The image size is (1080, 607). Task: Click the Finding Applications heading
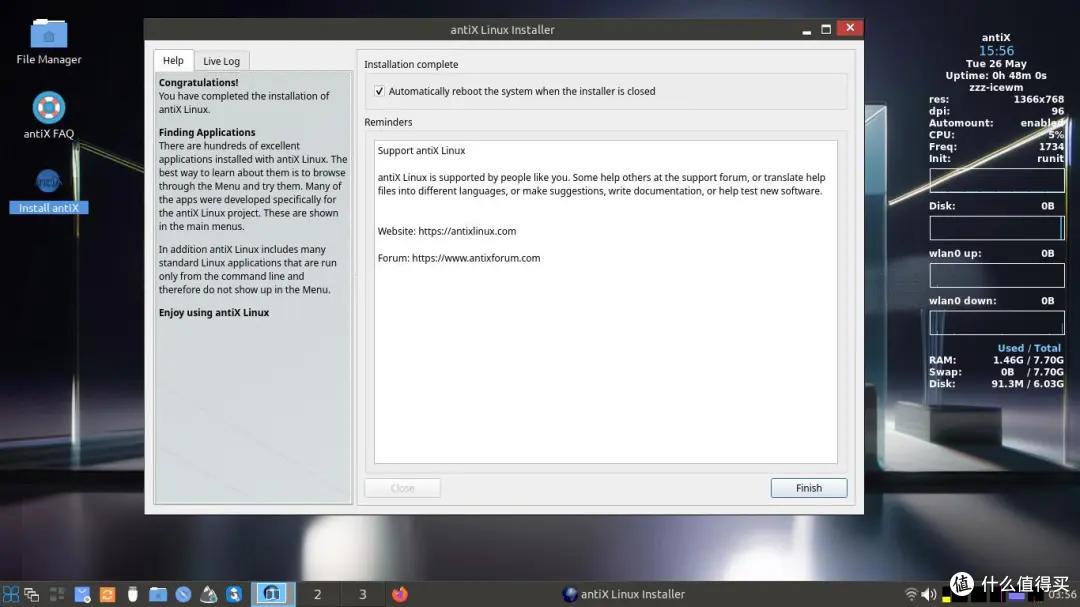click(x=207, y=132)
